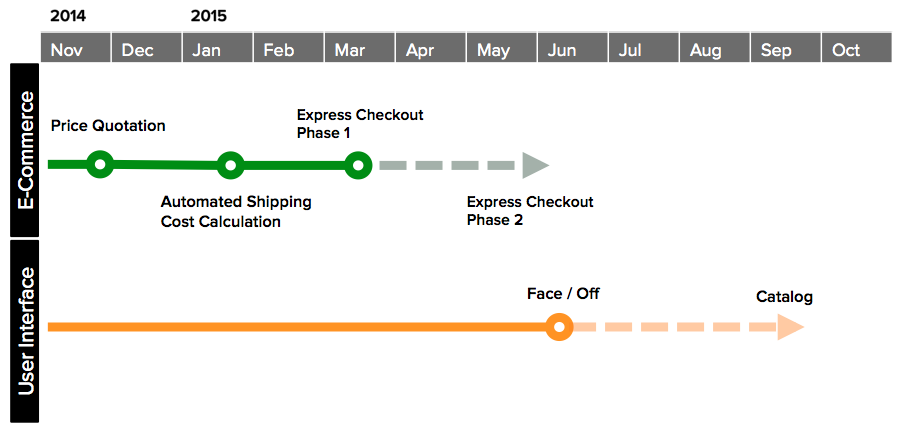Viewport: 898px width, 434px height.
Task: Click the User Interface lane label
Action: pos(25,331)
